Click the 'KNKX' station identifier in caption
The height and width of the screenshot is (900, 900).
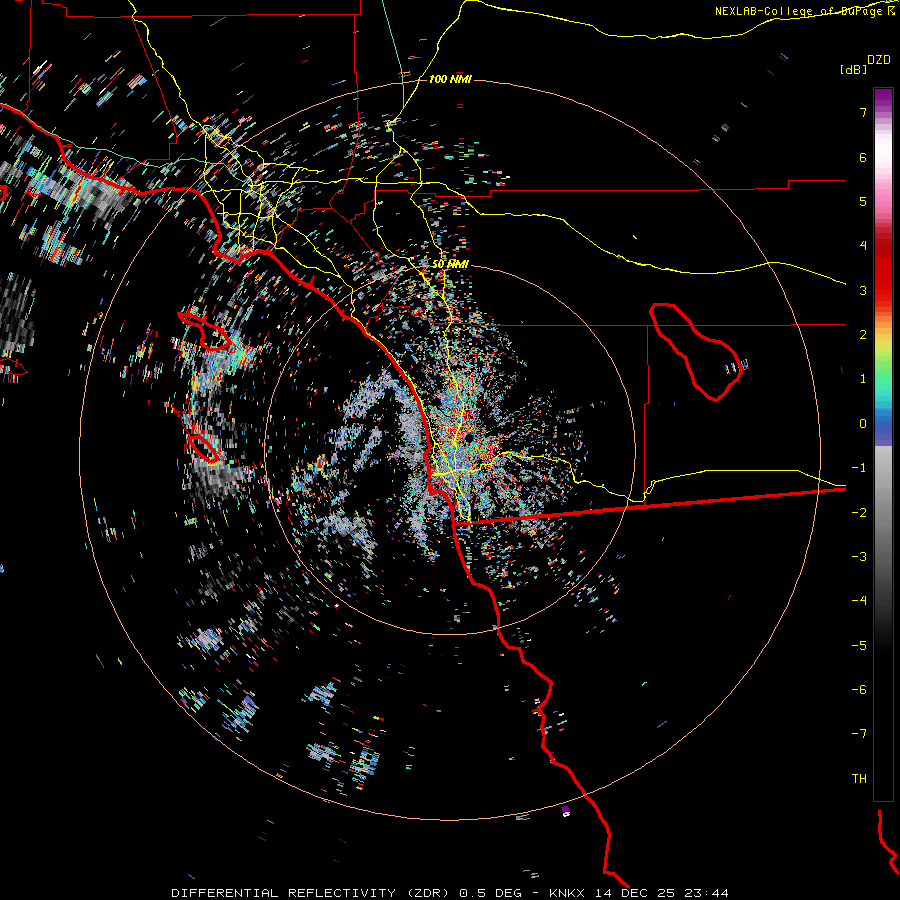click(x=567, y=893)
